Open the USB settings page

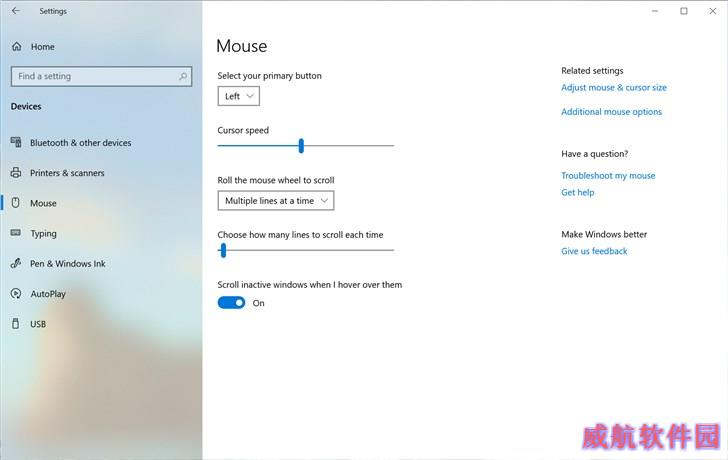click(x=38, y=324)
